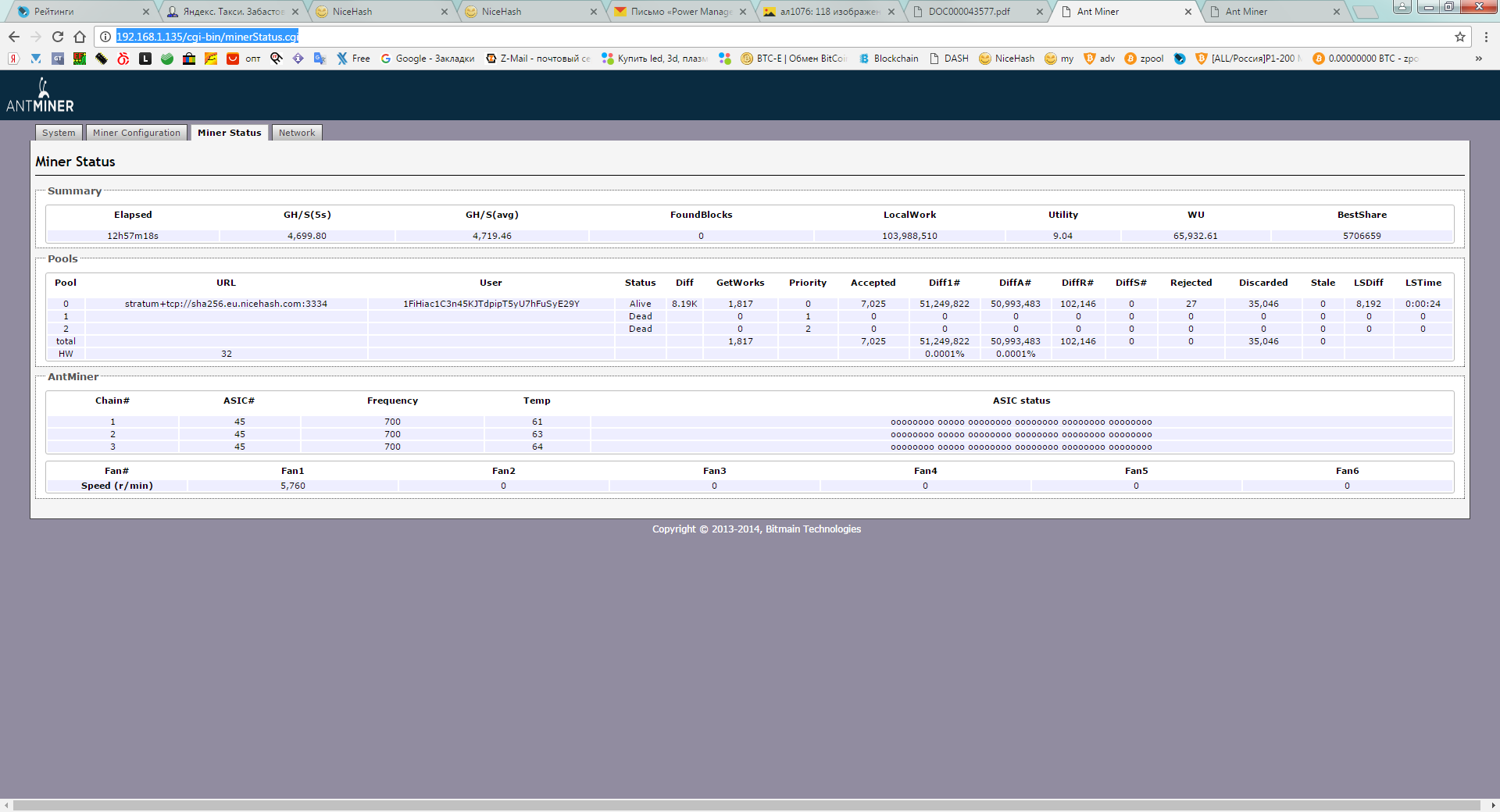1500x812 pixels.
Task: Open a new browser tab
Action: 1365,12
